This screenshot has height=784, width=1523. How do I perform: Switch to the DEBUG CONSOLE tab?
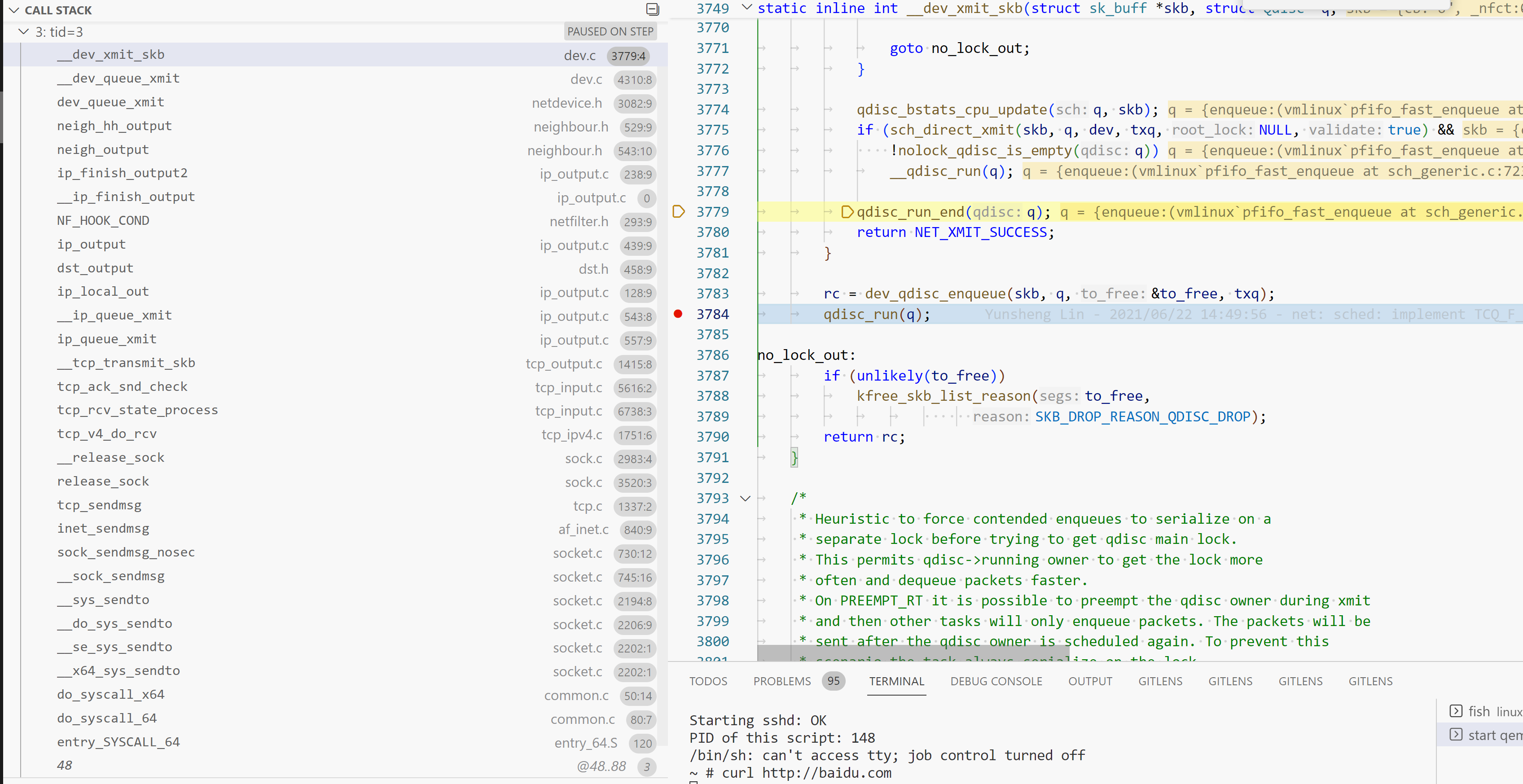tap(996, 681)
